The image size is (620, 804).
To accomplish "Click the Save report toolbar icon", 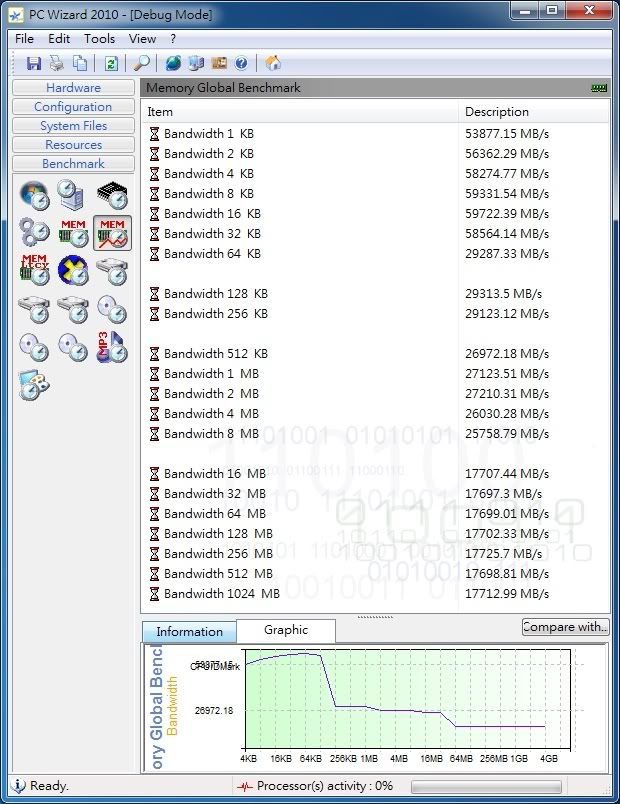I will [34, 63].
